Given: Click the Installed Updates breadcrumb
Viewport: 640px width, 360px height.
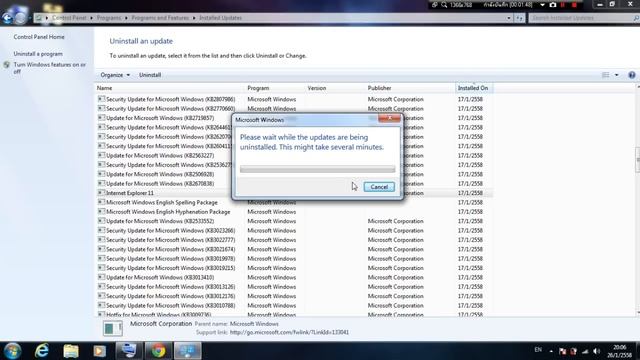Looking at the screenshot, I should [220, 18].
